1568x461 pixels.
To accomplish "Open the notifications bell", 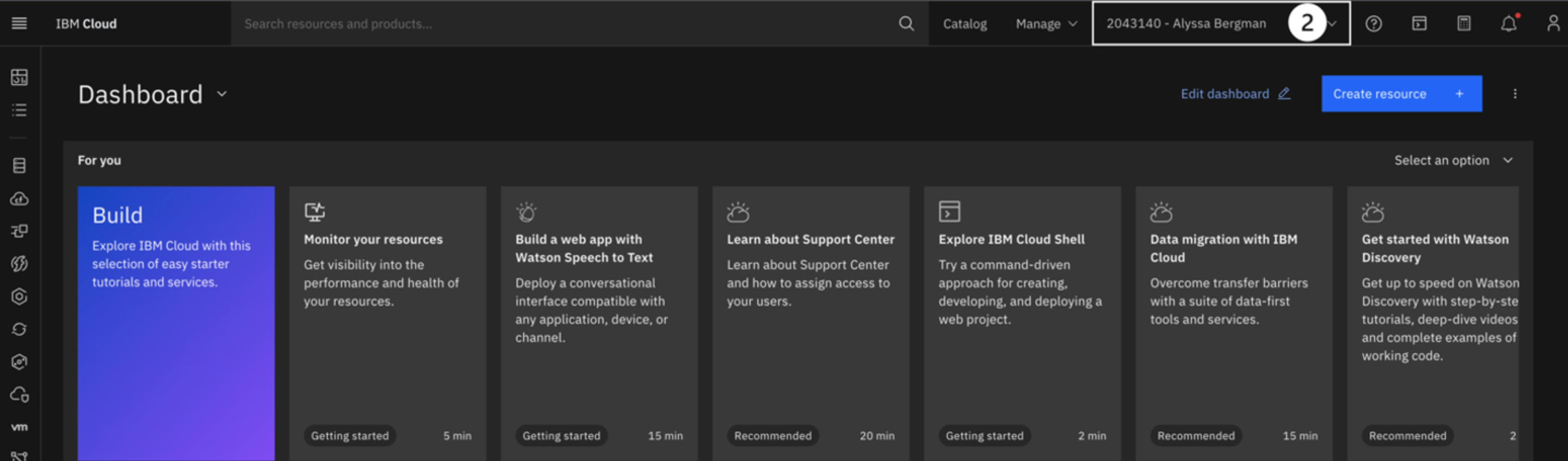I will [x=1509, y=23].
